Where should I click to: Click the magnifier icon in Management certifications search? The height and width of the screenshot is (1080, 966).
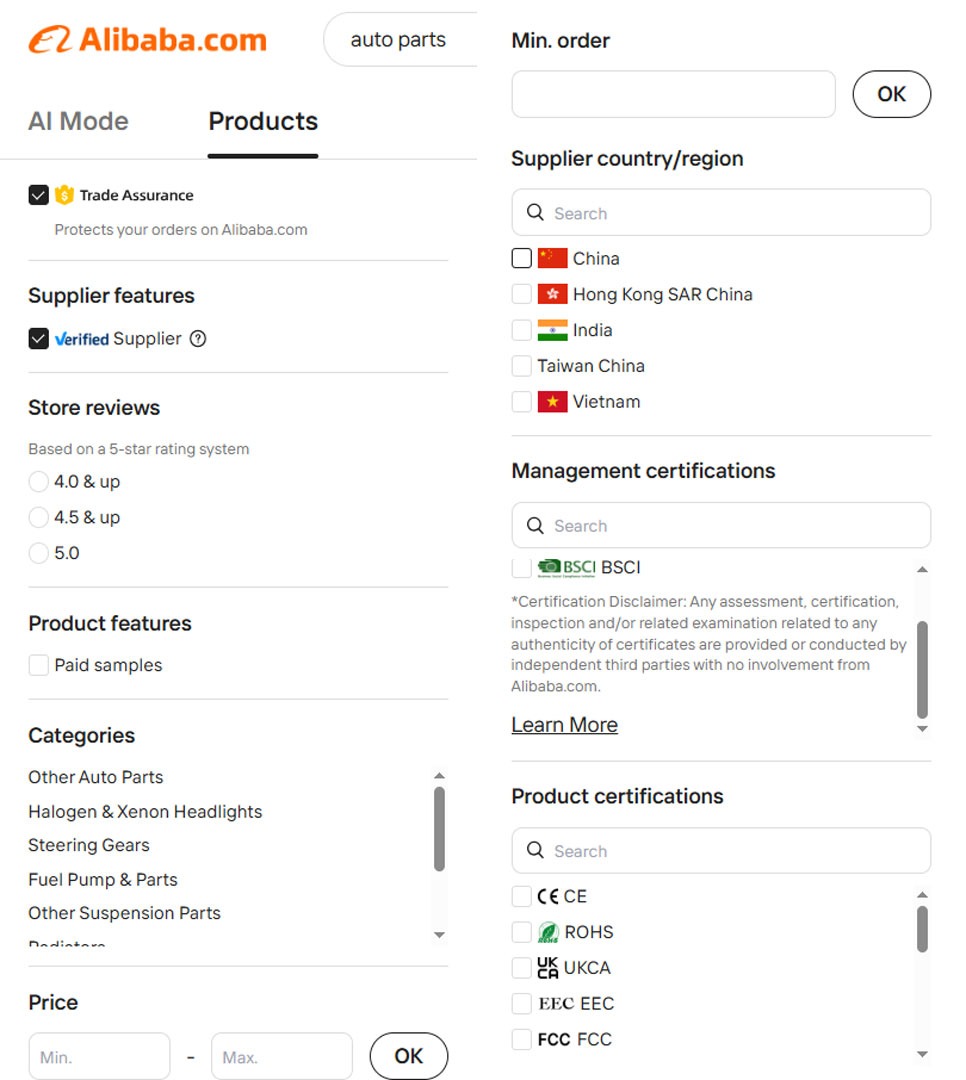tap(535, 526)
